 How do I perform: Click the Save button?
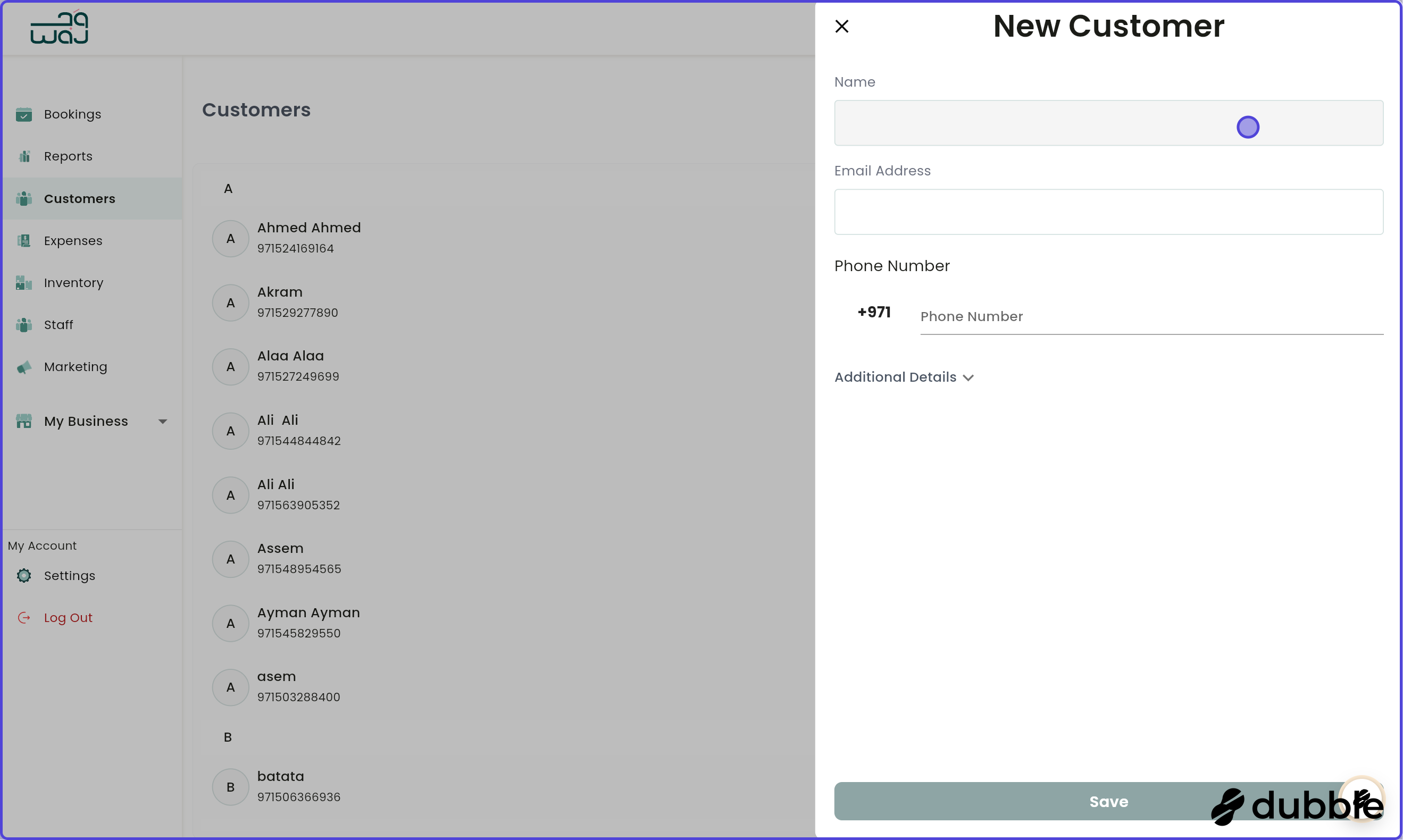(1107, 801)
